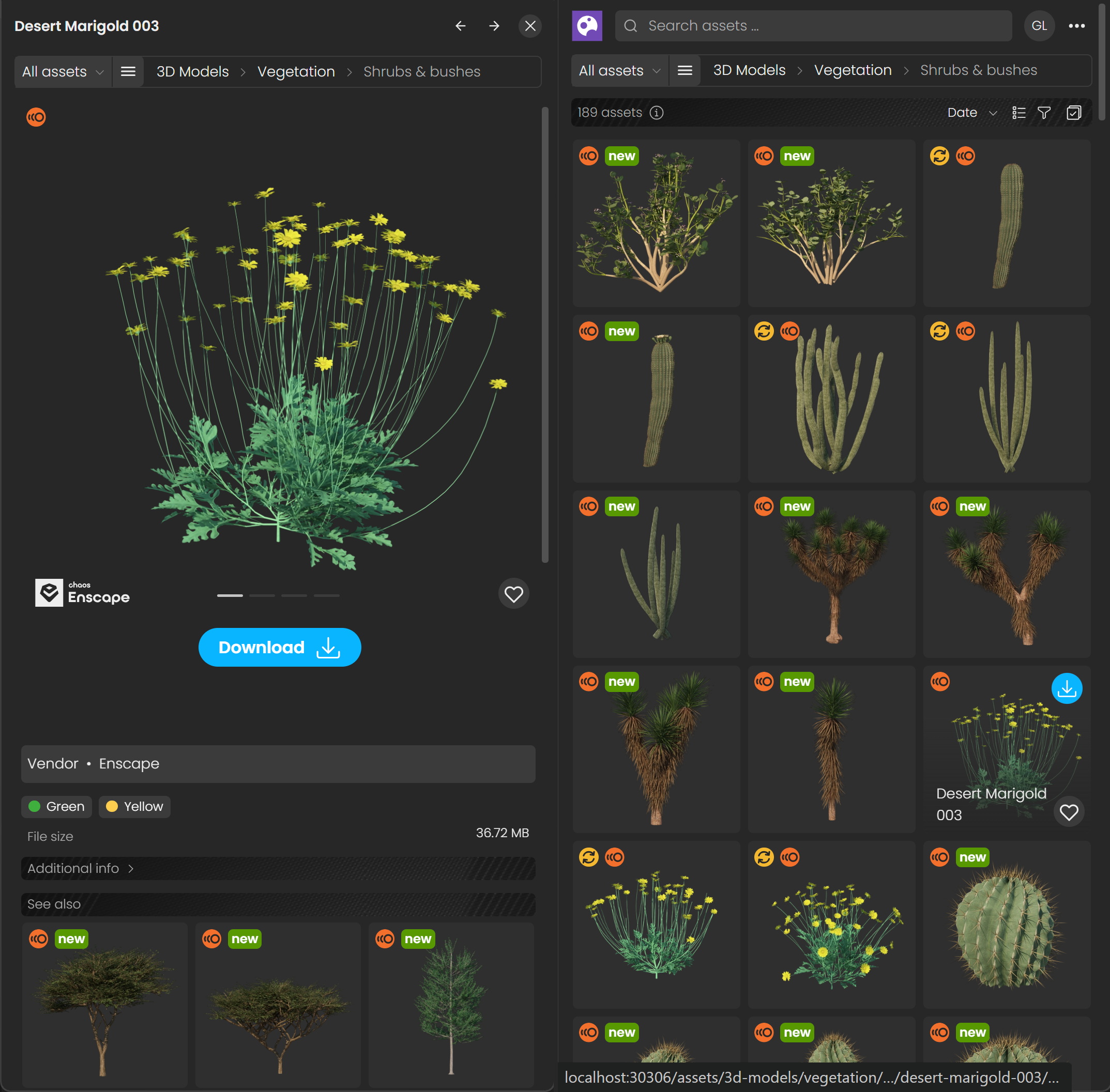Open third-row new slender cactus card
Screen dimensions: 1110x1092
pos(656,574)
